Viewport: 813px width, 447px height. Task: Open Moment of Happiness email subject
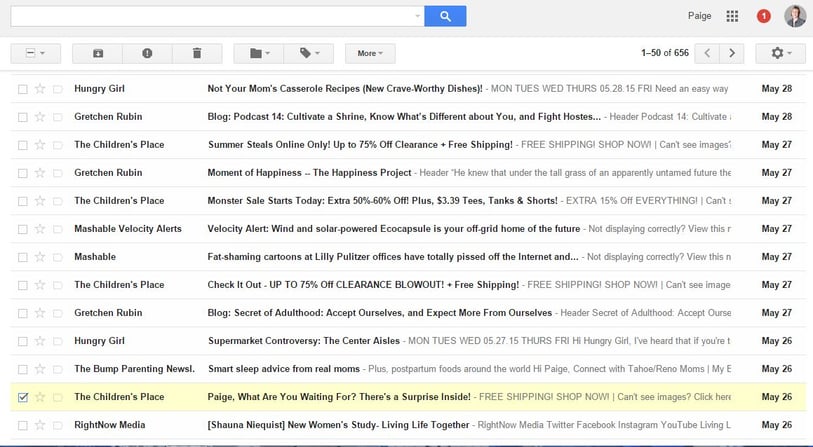coord(309,173)
